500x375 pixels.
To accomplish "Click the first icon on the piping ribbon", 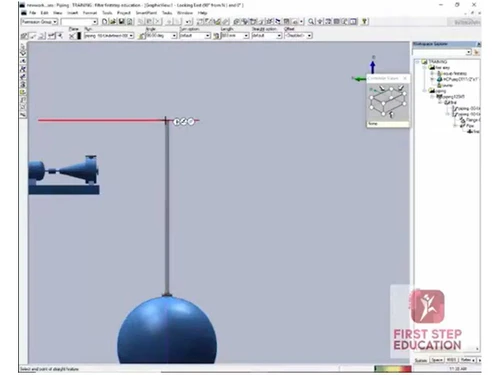I will coord(24,36).
